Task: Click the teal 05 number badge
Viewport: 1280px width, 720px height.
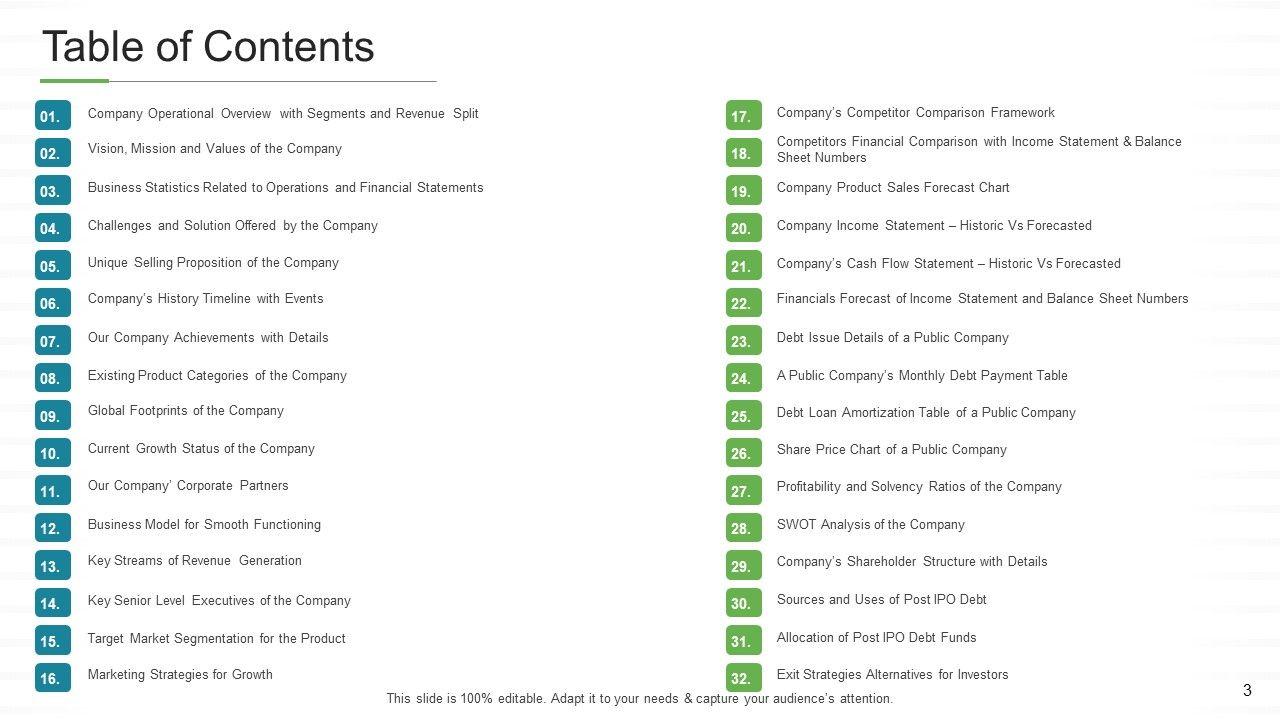Action: pyautogui.click(x=52, y=265)
